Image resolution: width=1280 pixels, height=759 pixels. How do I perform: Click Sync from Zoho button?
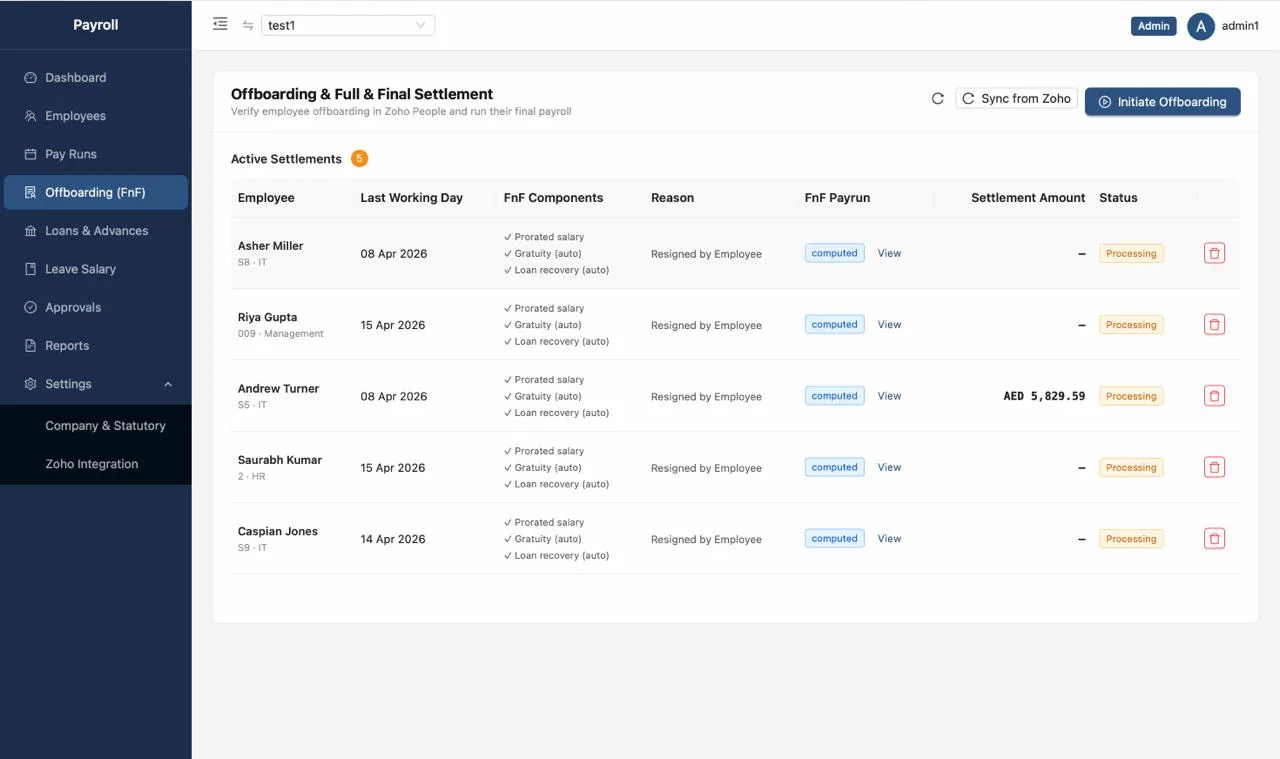pyautogui.click(x=1016, y=98)
